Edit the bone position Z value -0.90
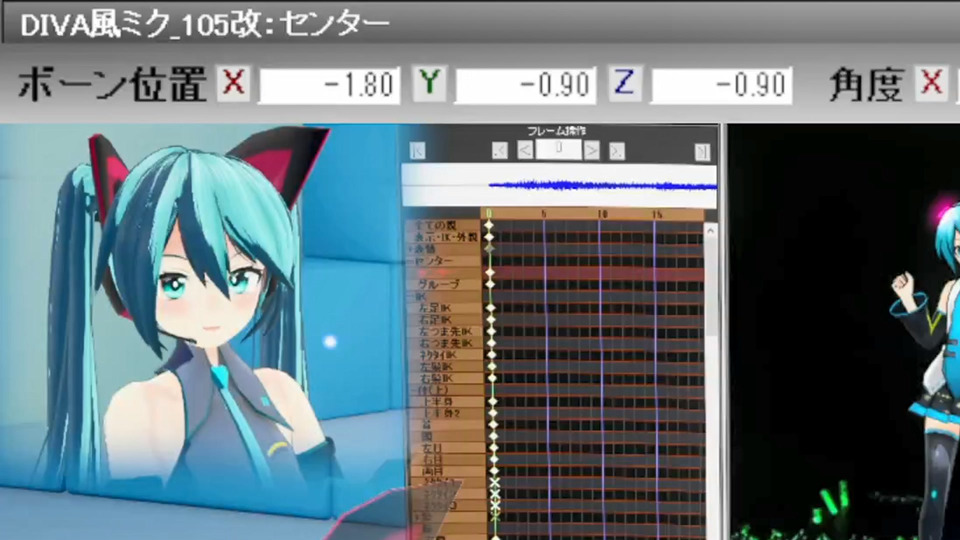 (722, 85)
